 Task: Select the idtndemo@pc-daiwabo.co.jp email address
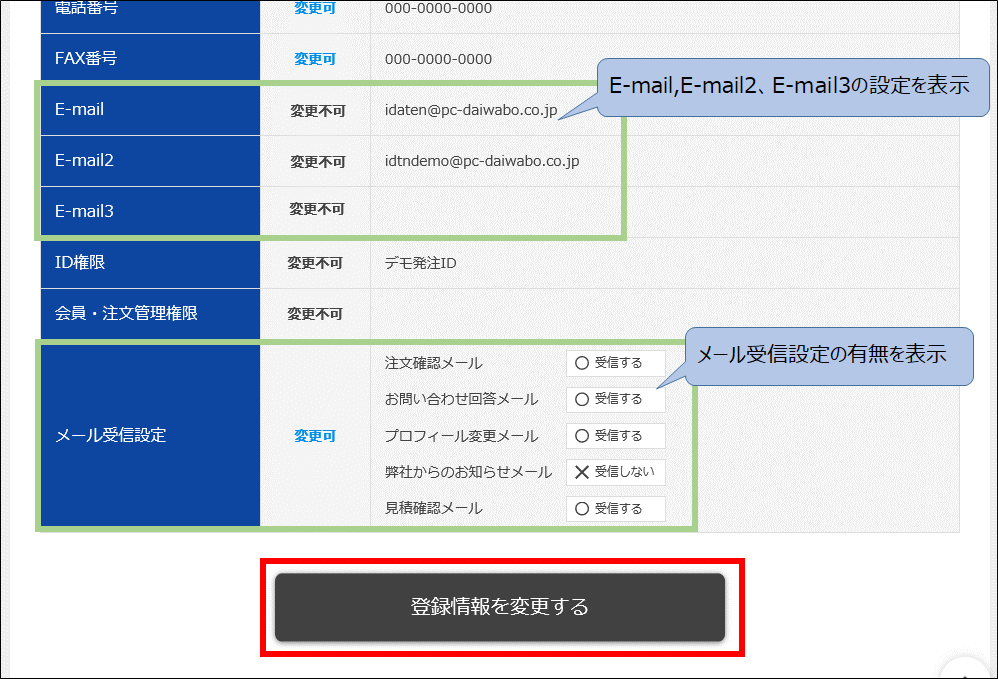point(481,161)
